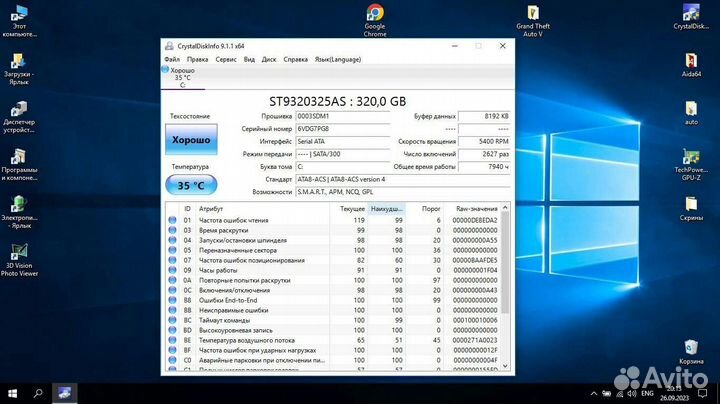Select the drive title ST9320325AS : 320,0 GB
Screen dimensions: 720x404
(338, 101)
